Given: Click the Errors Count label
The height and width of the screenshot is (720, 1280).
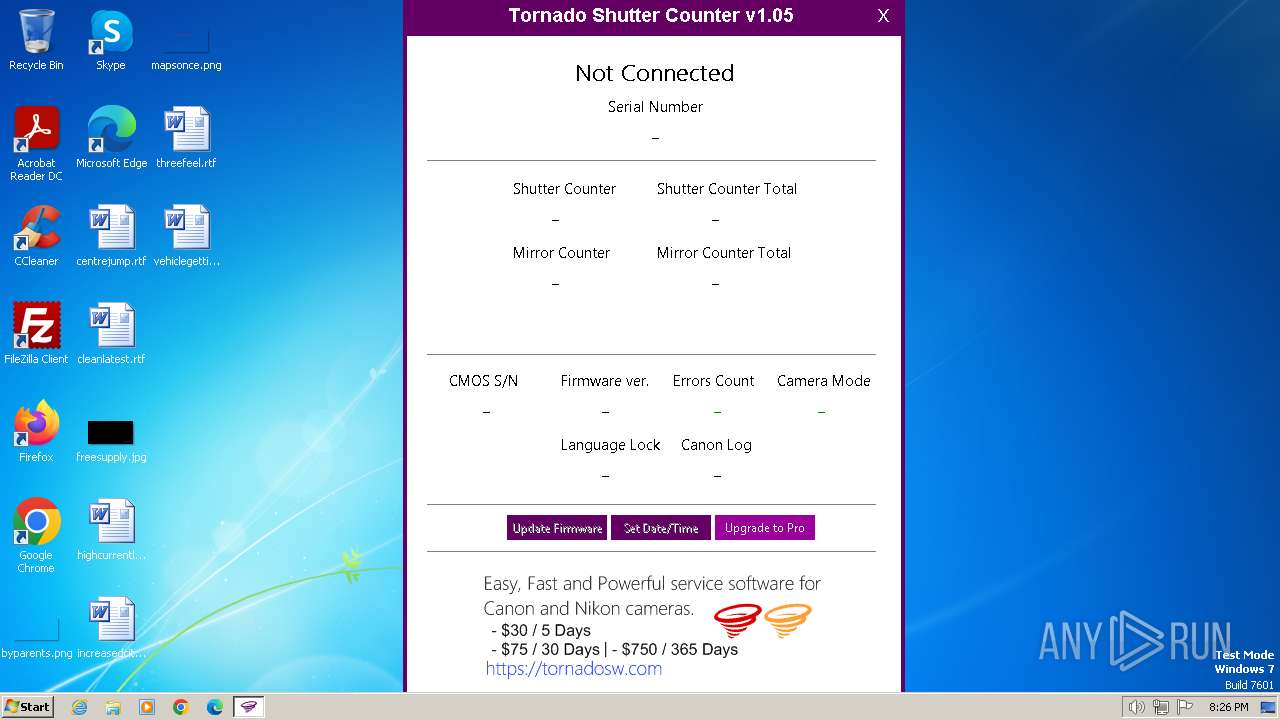Looking at the screenshot, I should point(713,381).
